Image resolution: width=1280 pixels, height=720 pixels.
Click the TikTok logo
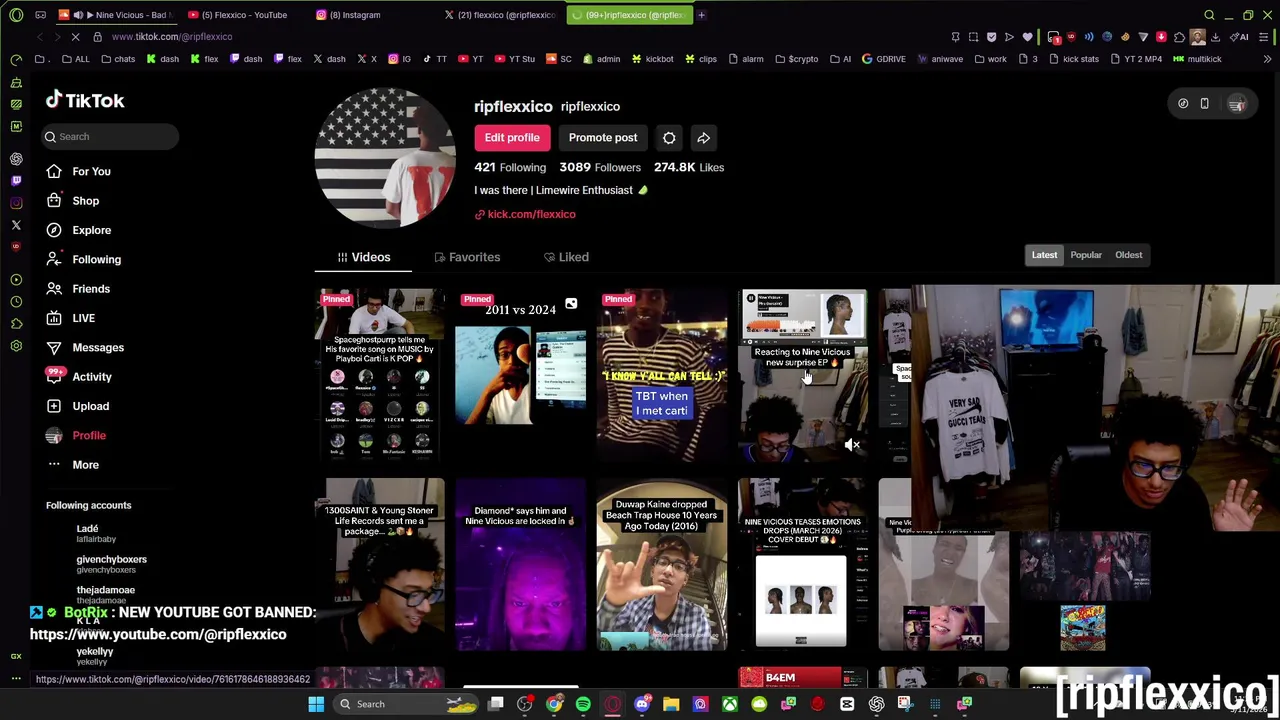pos(85,100)
